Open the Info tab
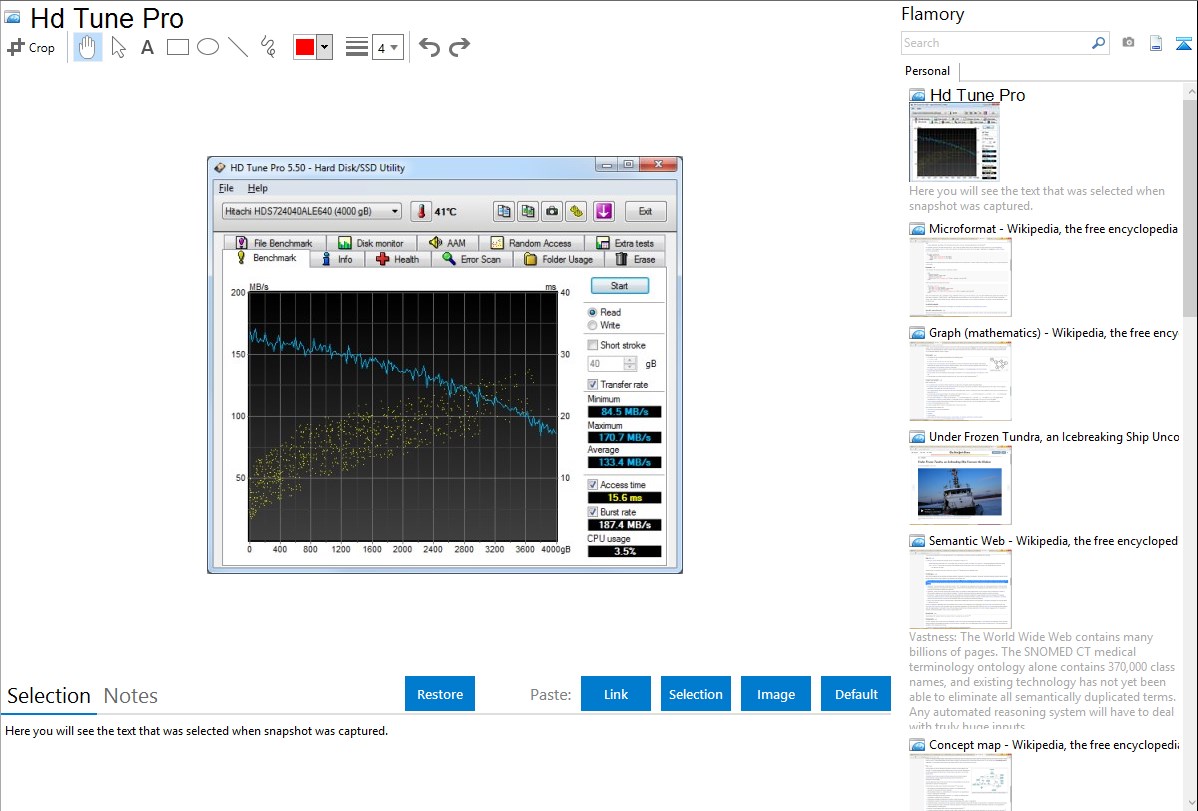1198x811 pixels. tap(337, 260)
